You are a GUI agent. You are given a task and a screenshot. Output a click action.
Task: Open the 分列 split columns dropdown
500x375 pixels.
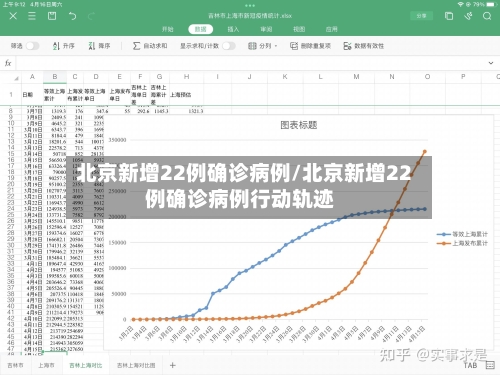point(263,46)
